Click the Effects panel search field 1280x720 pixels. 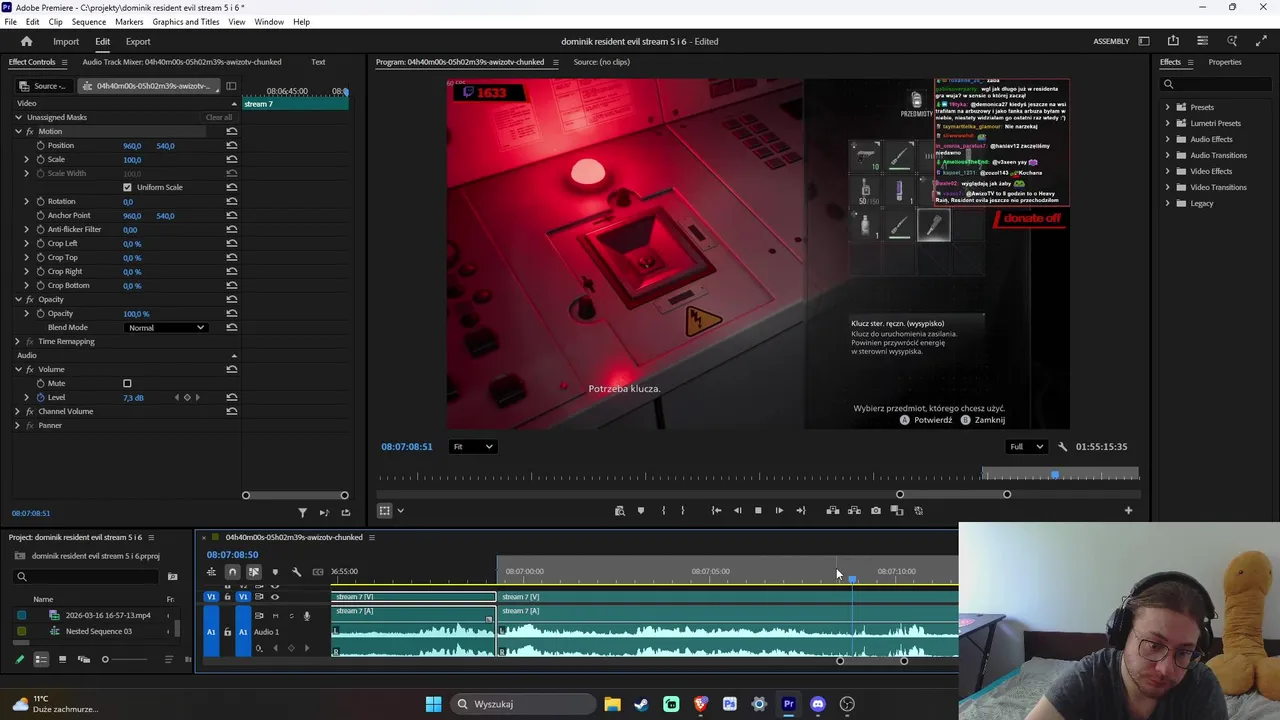click(1216, 84)
